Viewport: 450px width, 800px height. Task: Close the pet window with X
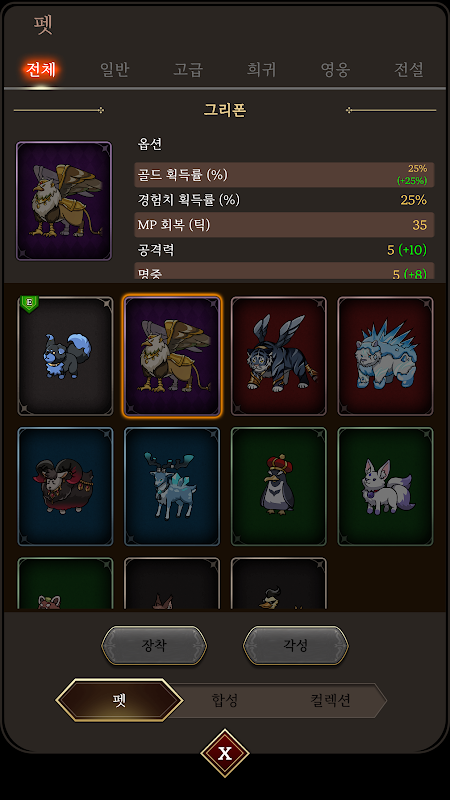click(x=225, y=753)
